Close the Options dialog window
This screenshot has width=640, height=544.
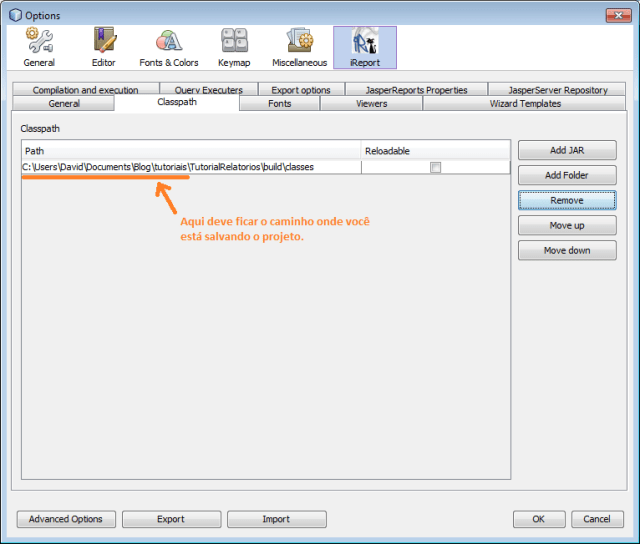(x=616, y=15)
